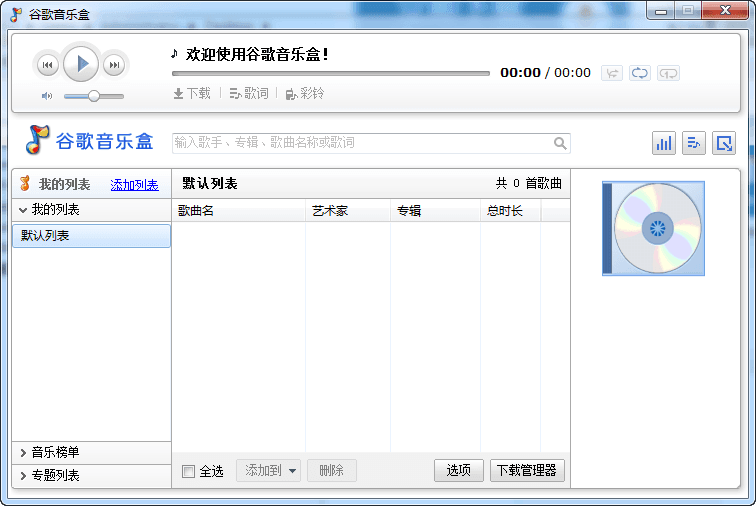Switch to mini mode with arrow icon

[724, 143]
